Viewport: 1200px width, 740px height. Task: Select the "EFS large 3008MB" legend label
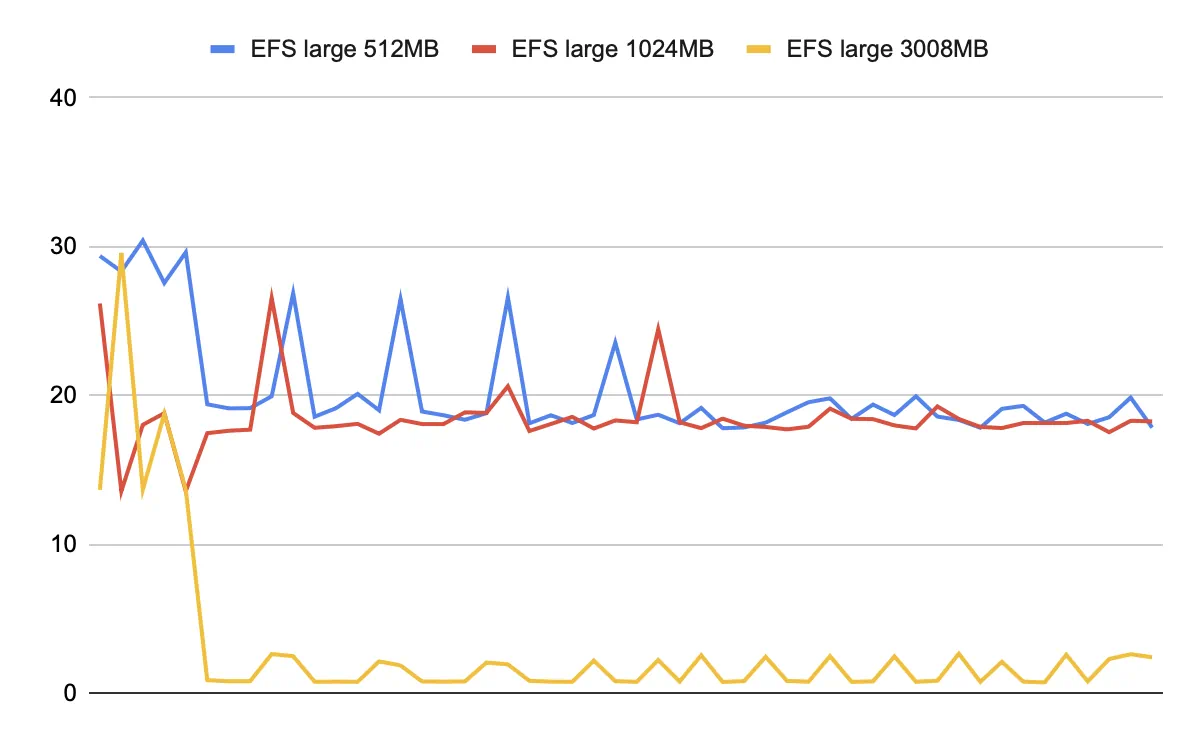tap(887, 49)
